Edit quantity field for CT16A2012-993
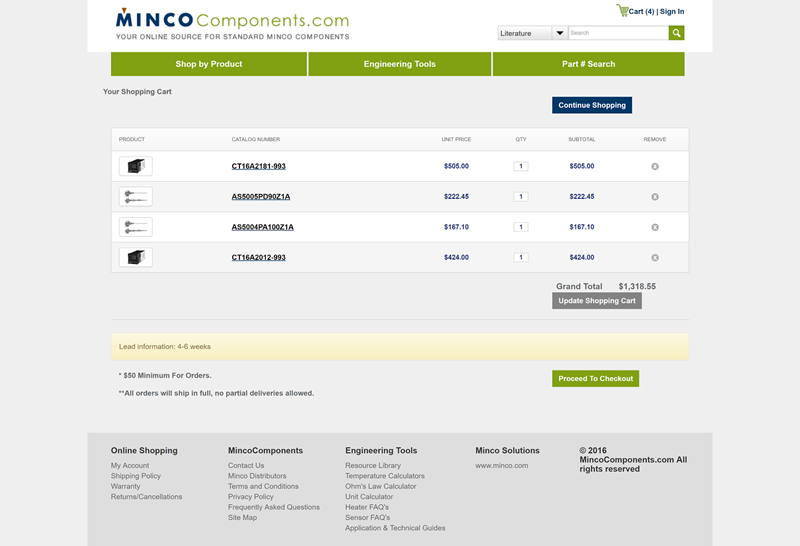 pyautogui.click(x=521, y=257)
